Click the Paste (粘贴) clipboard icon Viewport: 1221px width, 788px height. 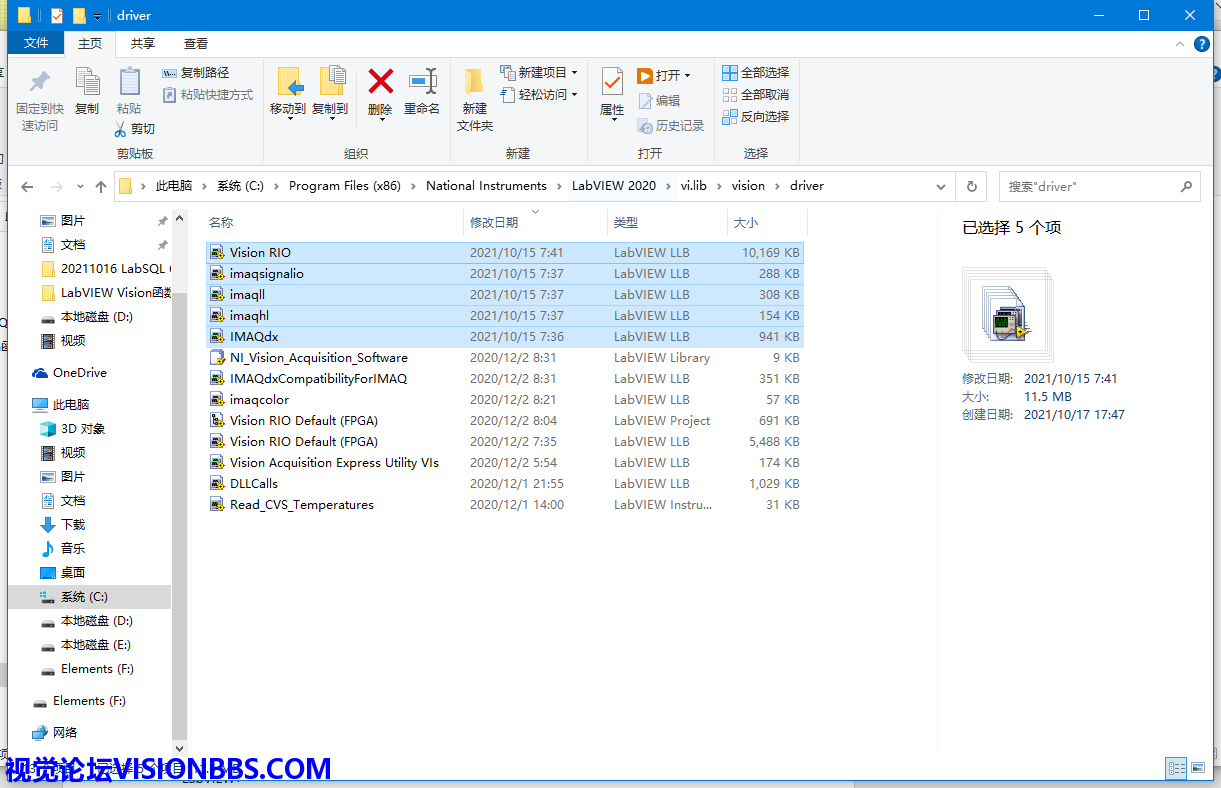coord(129,82)
